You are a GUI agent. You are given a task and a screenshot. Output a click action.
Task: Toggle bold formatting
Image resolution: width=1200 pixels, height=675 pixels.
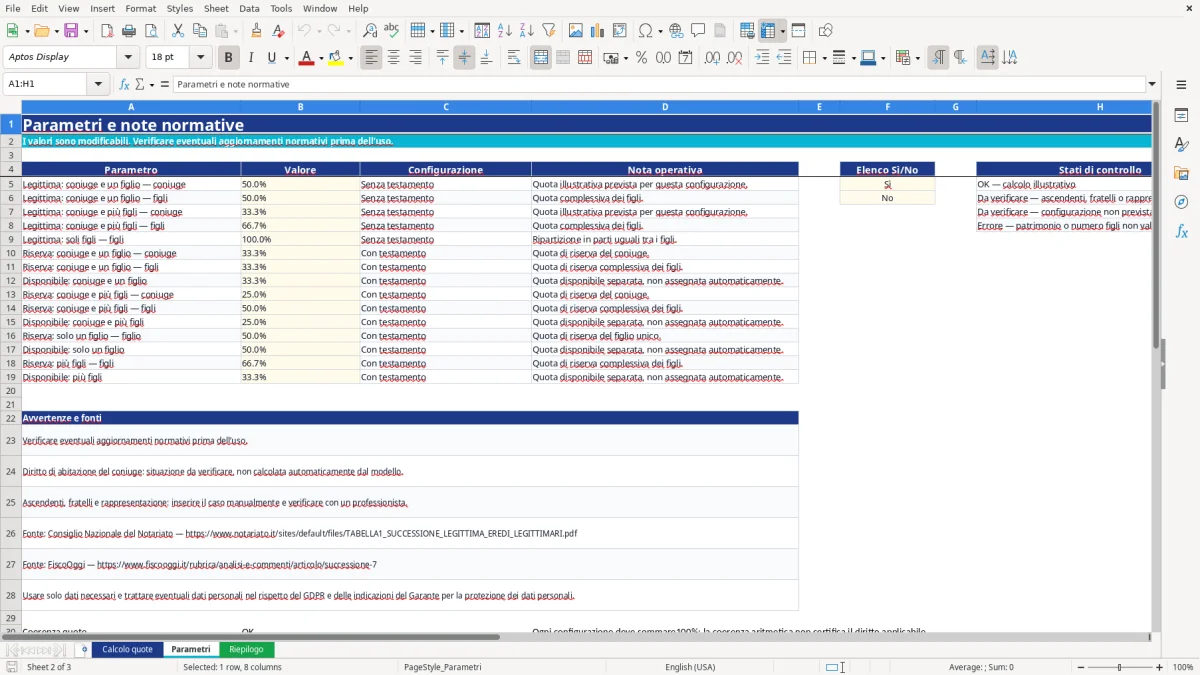coord(229,58)
